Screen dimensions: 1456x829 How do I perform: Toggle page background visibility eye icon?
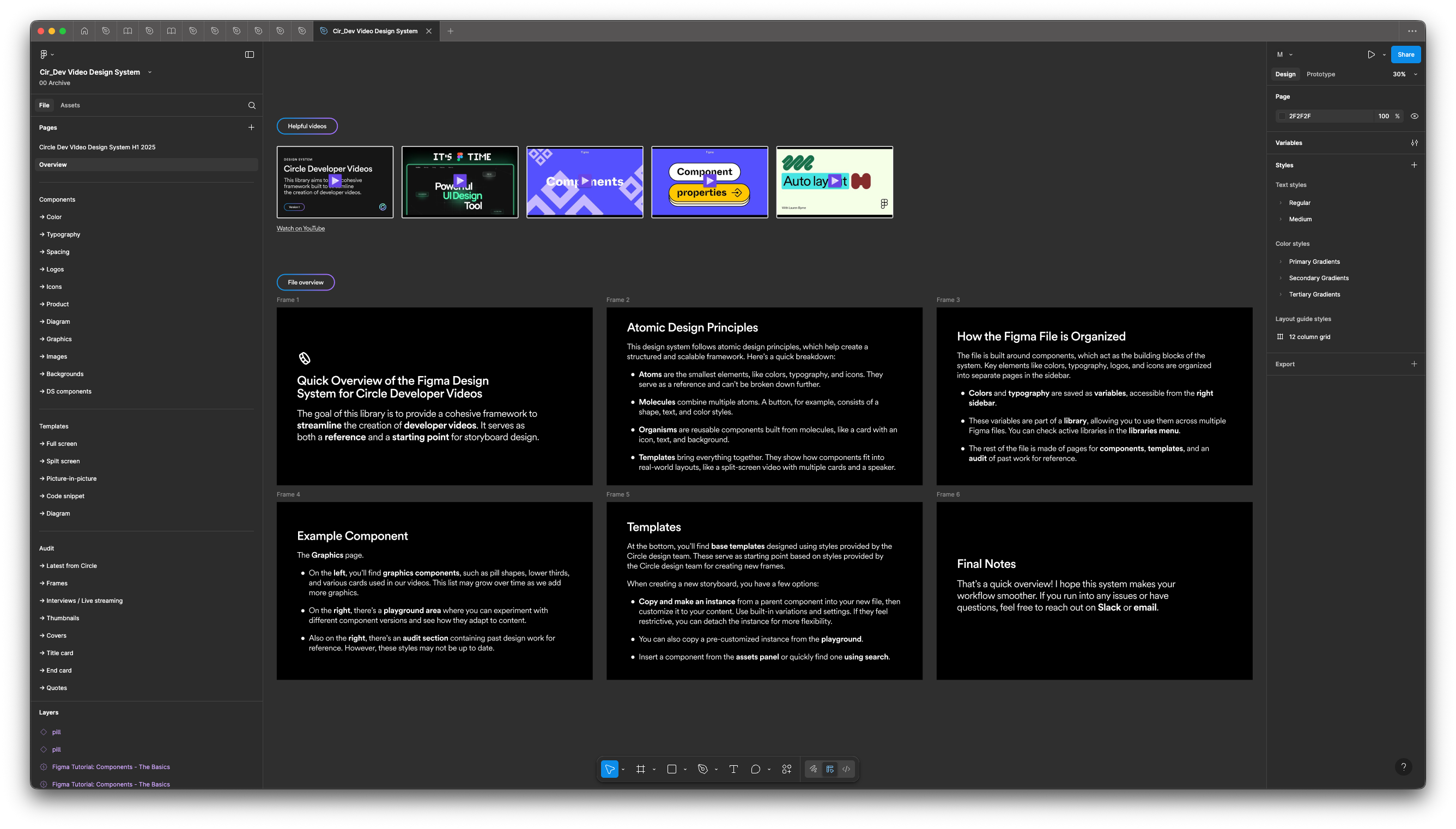coord(1415,116)
